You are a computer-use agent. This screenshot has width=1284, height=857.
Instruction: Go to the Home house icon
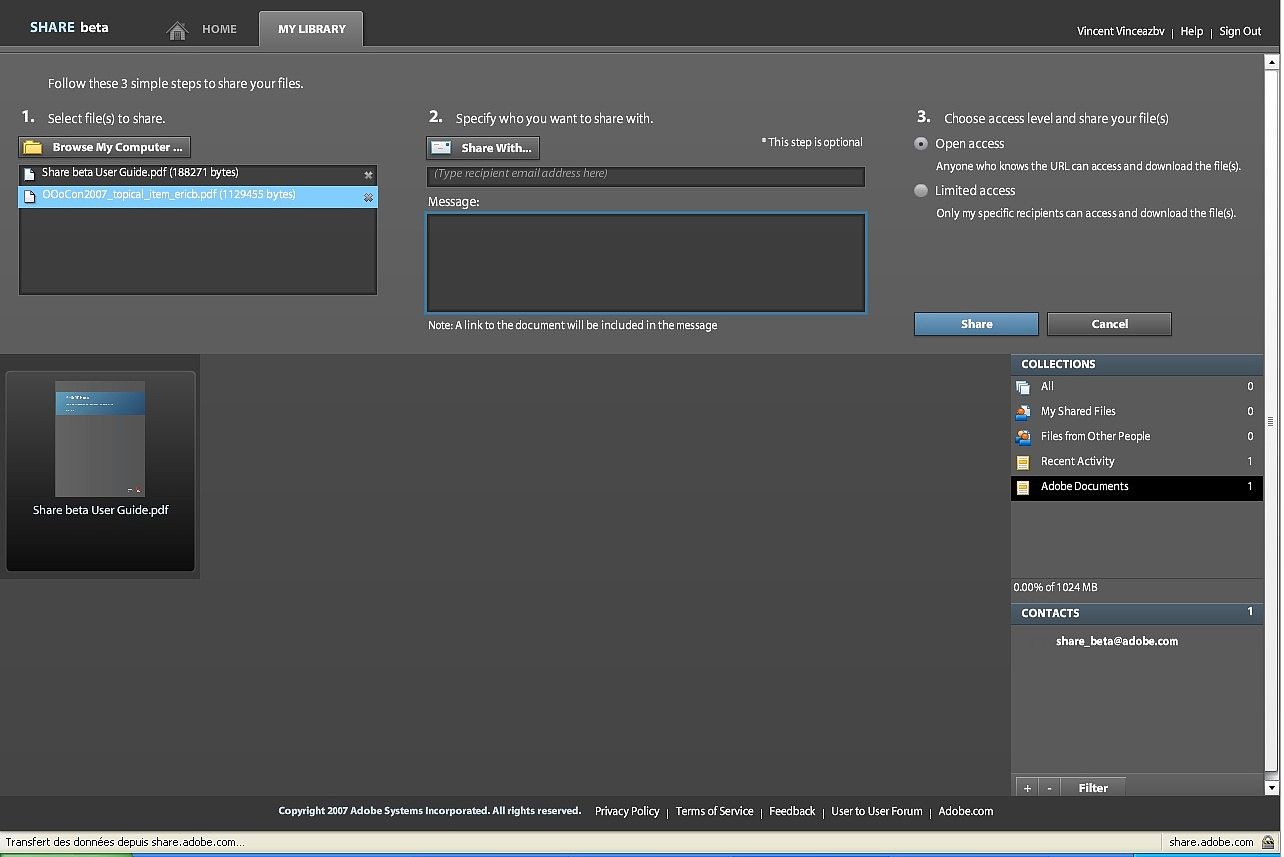(x=177, y=30)
